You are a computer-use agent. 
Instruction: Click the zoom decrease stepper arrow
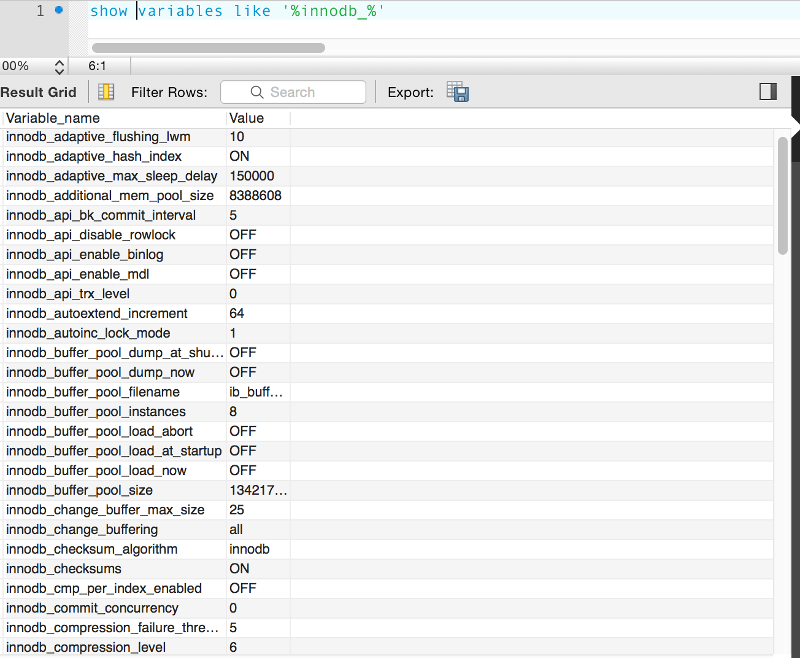pos(57,69)
